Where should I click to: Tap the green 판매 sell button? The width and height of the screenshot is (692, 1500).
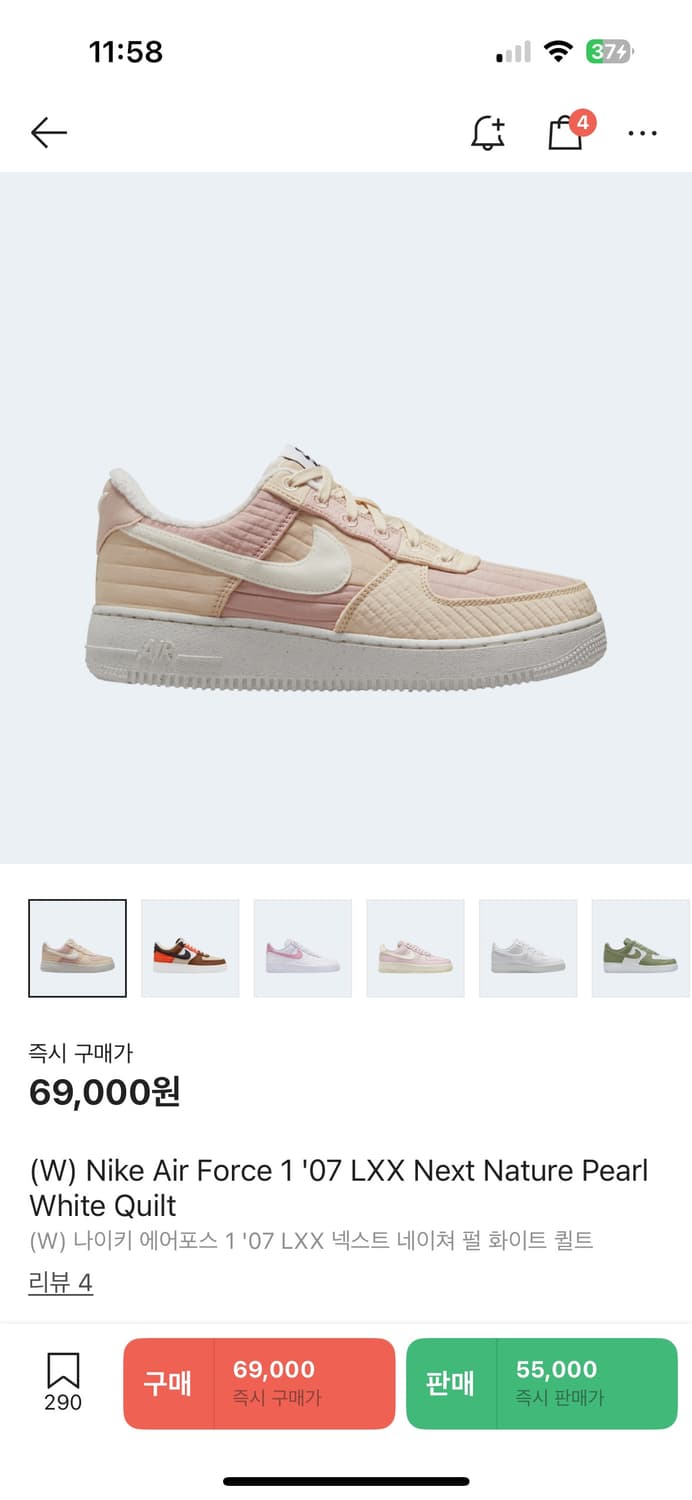(x=451, y=1384)
